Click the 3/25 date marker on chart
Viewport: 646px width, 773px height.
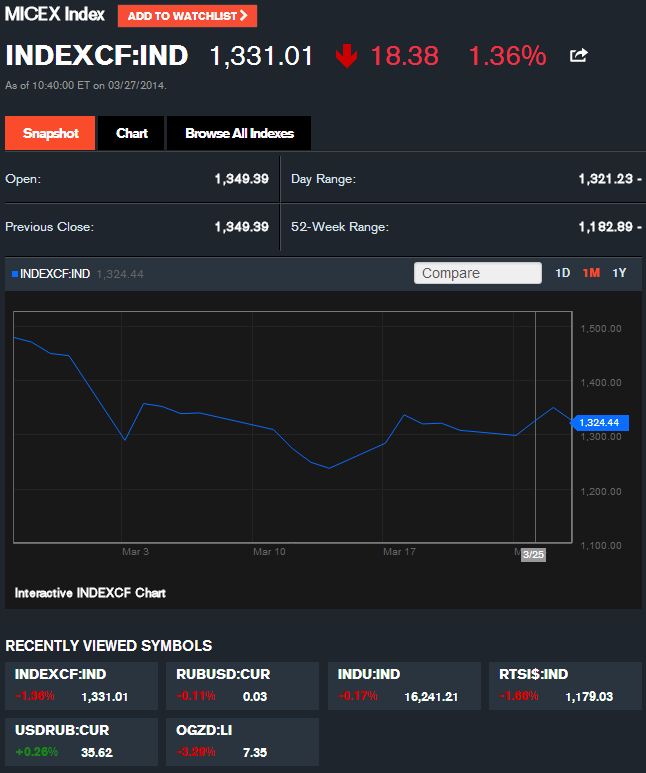tap(533, 555)
